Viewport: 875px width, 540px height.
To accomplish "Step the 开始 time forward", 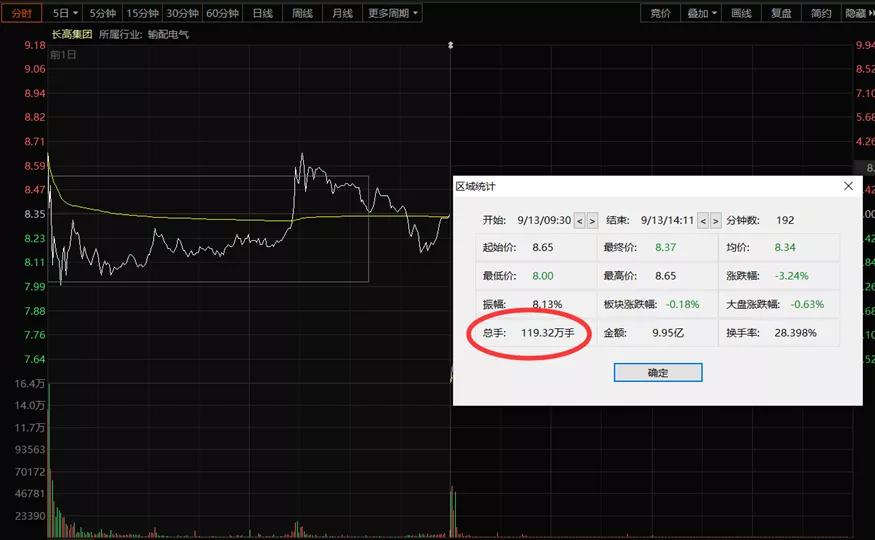I will [x=592, y=221].
